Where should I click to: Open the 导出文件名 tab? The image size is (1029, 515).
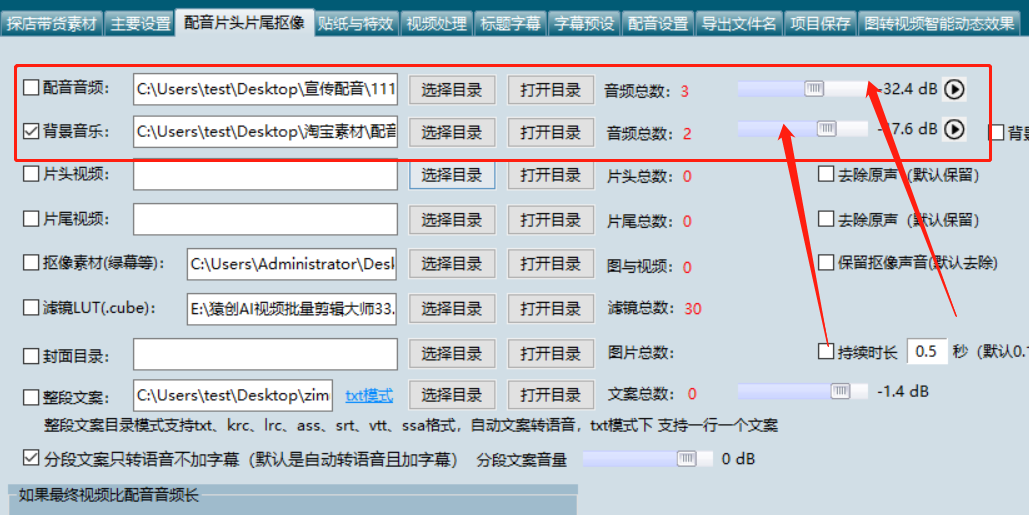[739, 24]
